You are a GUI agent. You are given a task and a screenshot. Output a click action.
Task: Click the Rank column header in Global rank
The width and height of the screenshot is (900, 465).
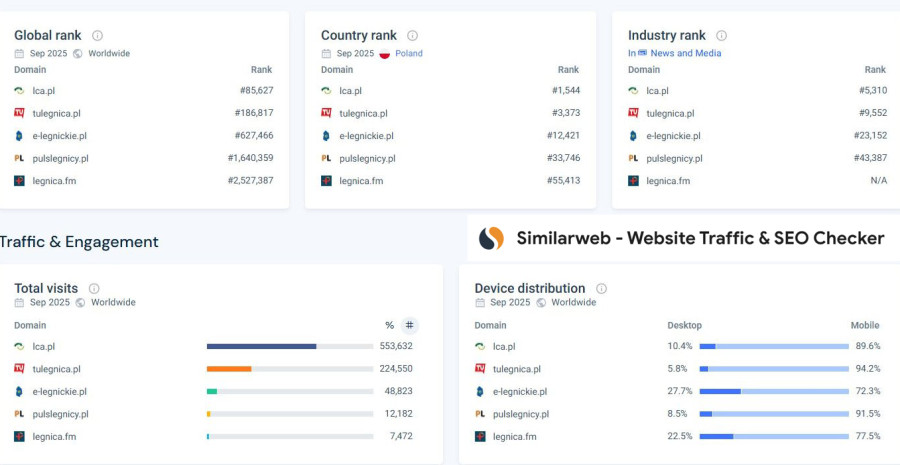(x=261, y=70)
